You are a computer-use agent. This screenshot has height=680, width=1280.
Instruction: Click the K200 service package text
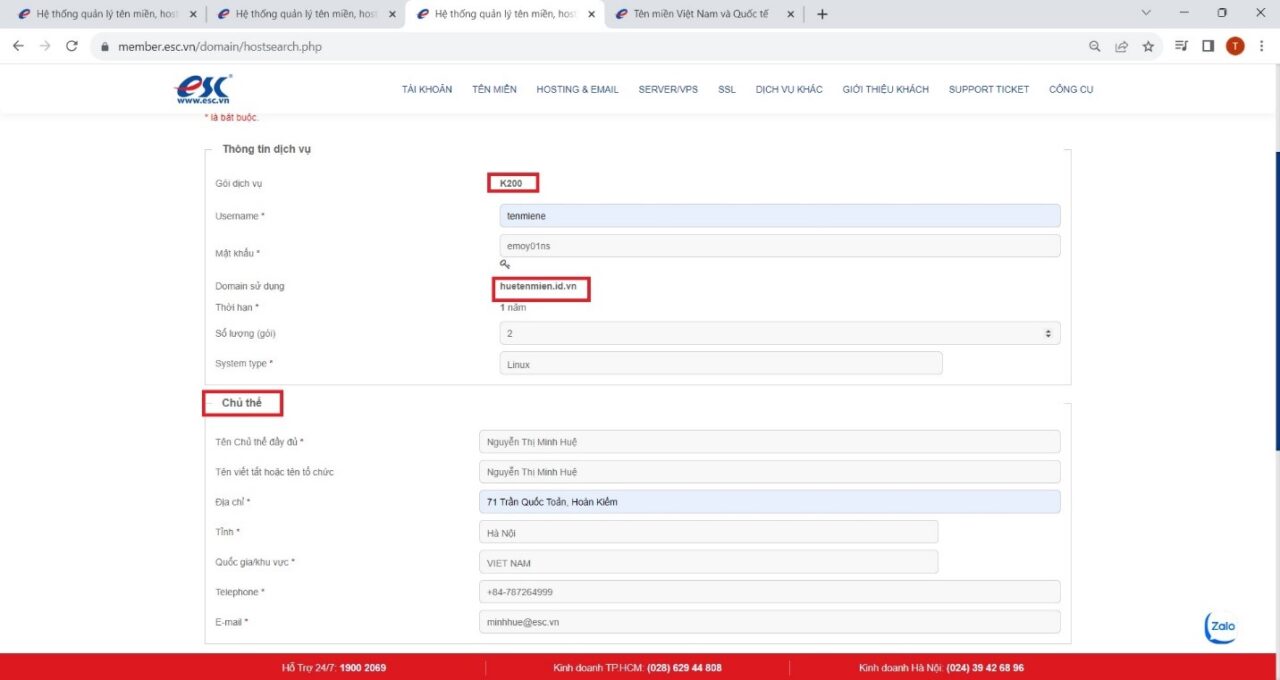pyautogui.click(x=511, y=183)
